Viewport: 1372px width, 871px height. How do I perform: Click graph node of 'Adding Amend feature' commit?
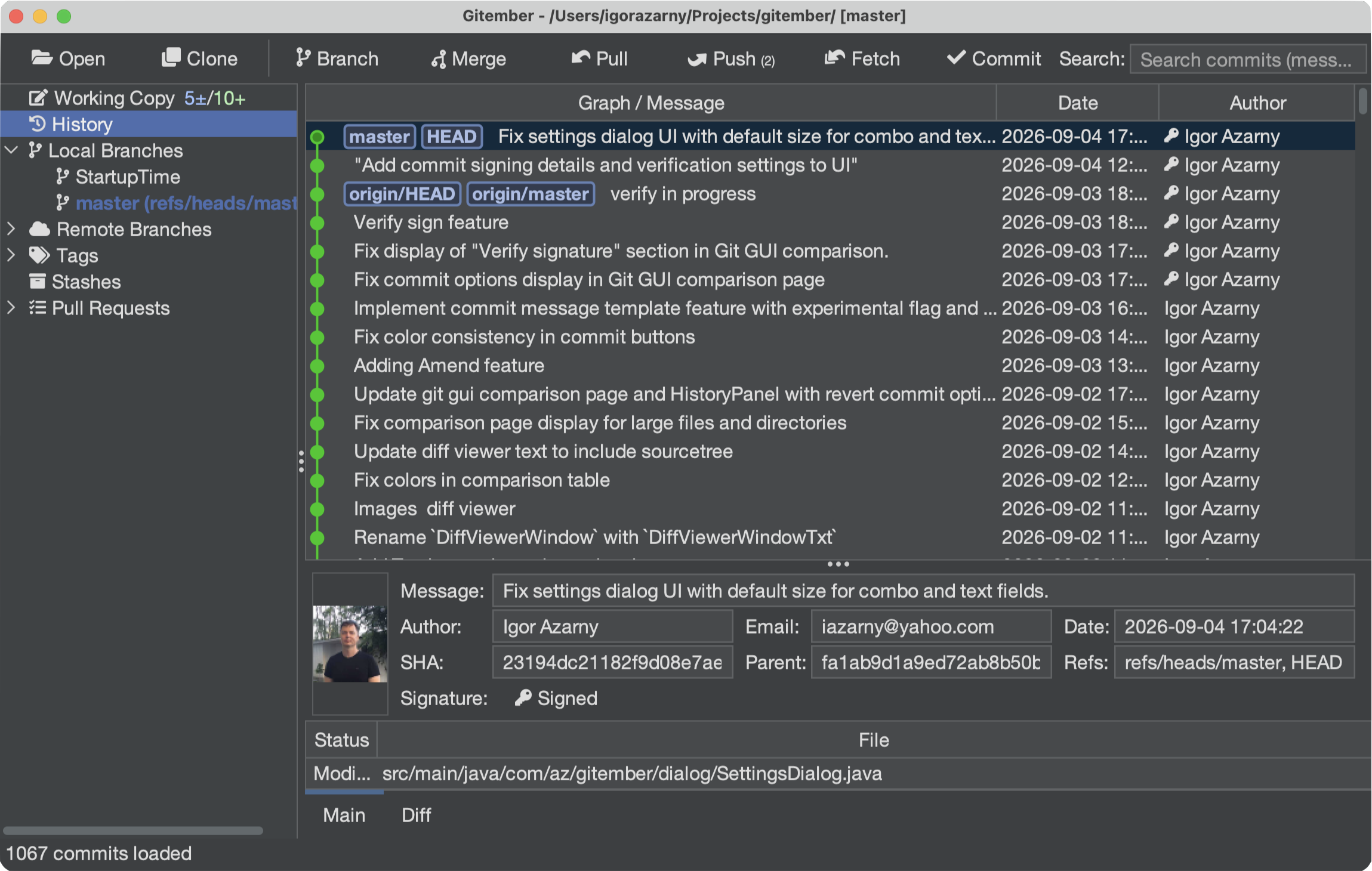click(x=317, y=366)
